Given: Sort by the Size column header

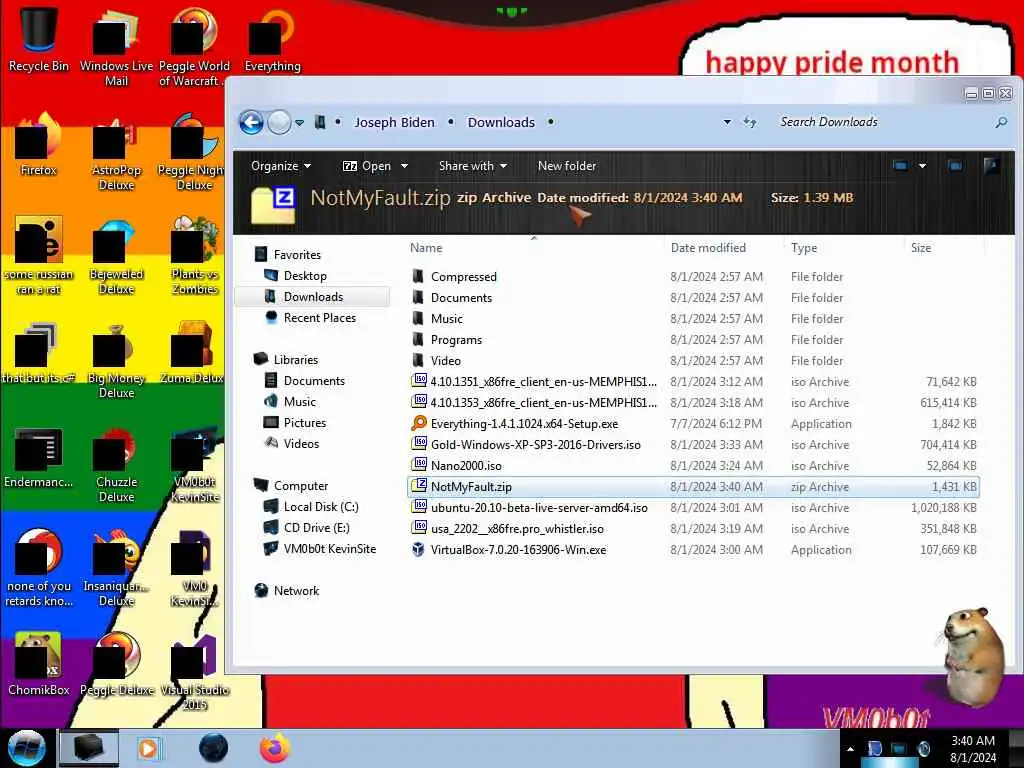Looking at the screenshot, I should click(x=921, y=248).
